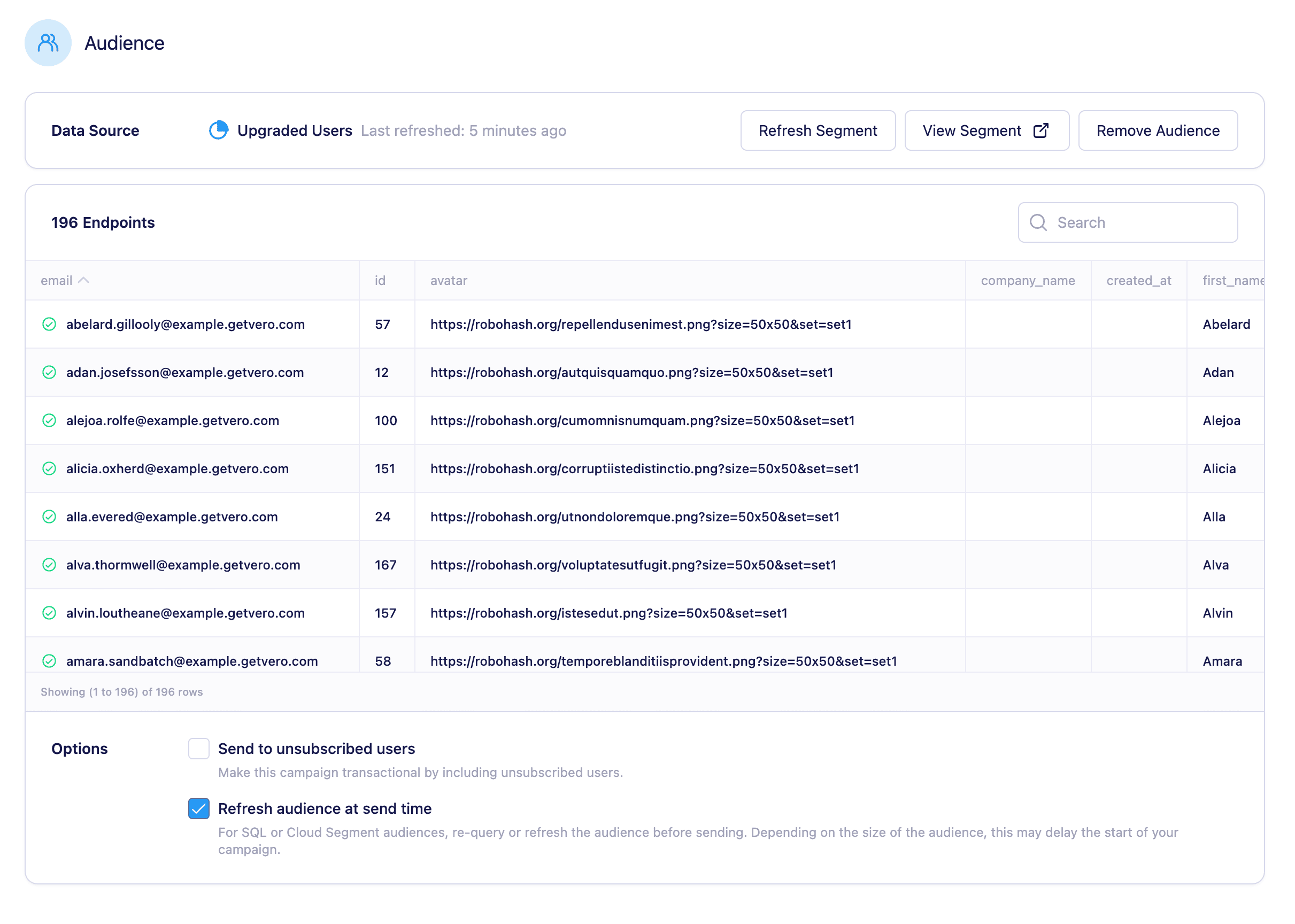The height and width of the screenshot is (924, 1295).
Task: Click the Upgraded Users segment pie icon
Action: coord(219,130)
